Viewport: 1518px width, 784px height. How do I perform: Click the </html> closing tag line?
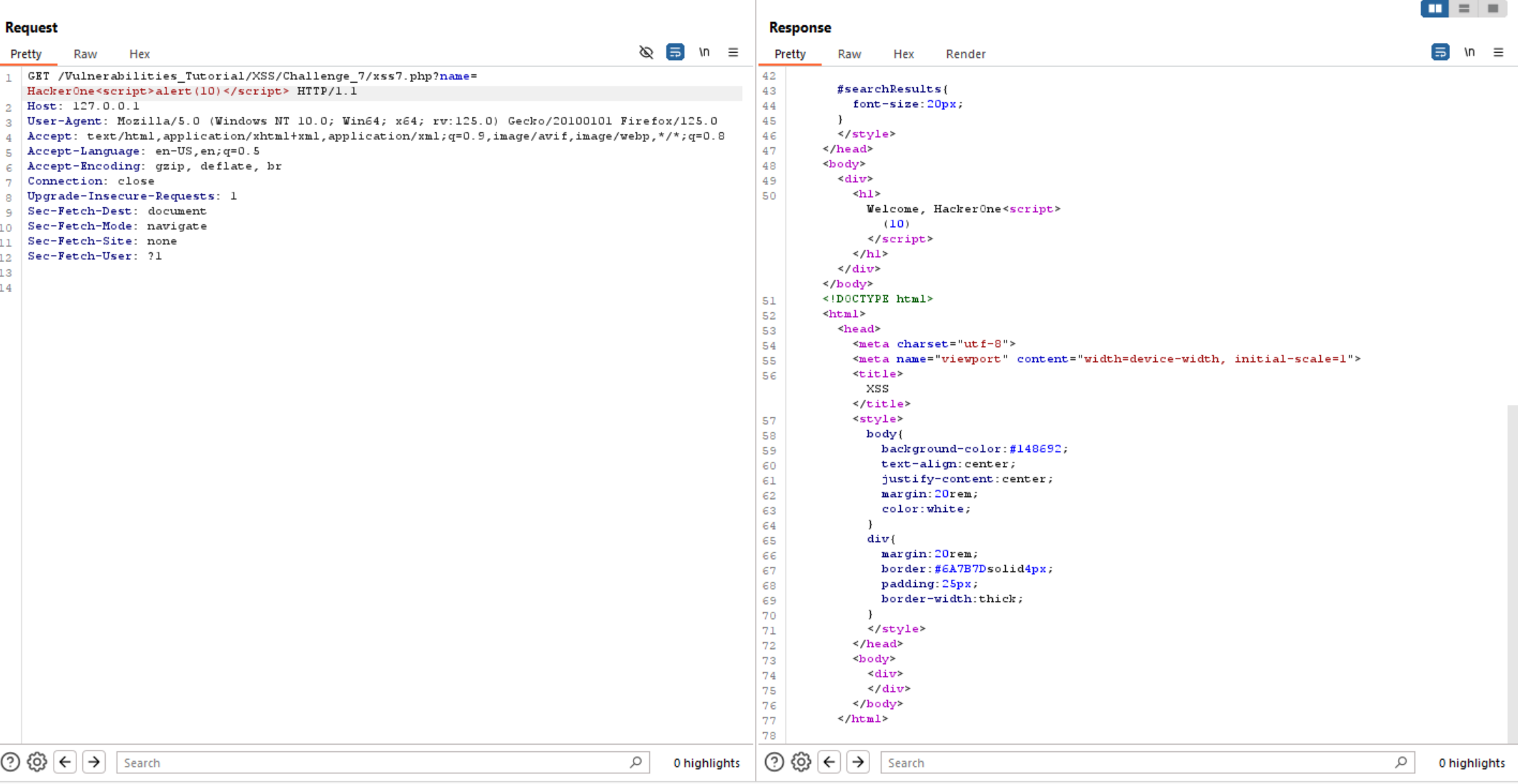pos(862,719)
